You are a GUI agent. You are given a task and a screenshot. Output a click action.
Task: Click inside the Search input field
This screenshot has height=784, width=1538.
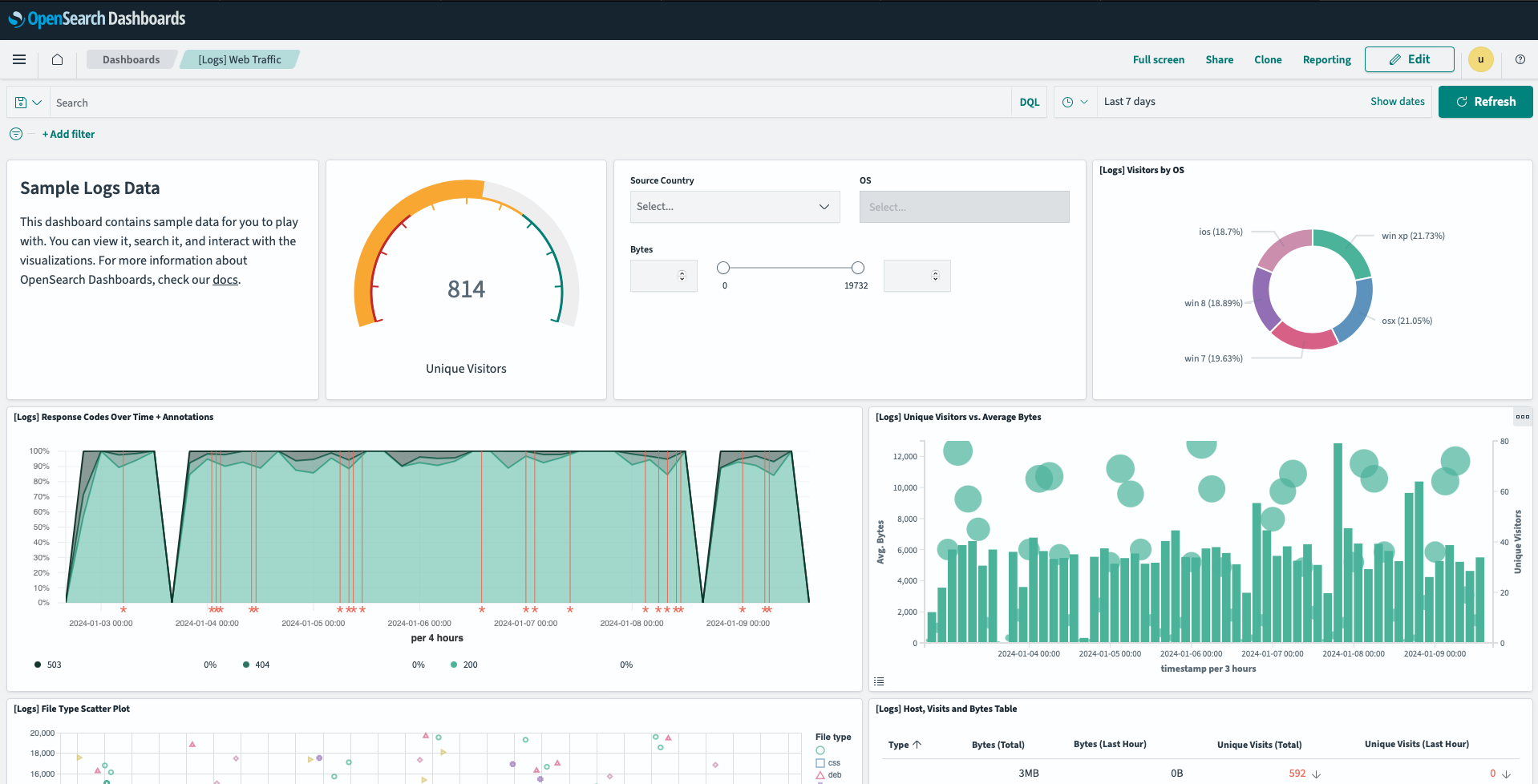[x=321, y=102]
